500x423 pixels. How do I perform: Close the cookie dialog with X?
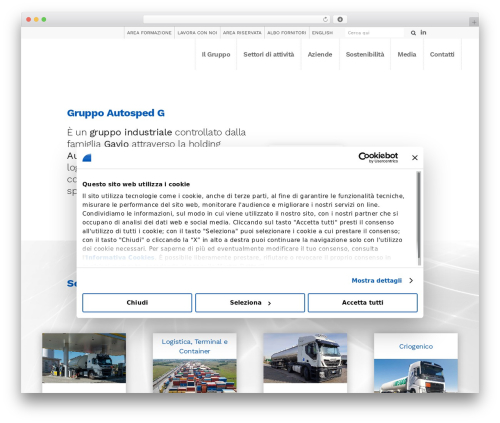pos(415,157)
